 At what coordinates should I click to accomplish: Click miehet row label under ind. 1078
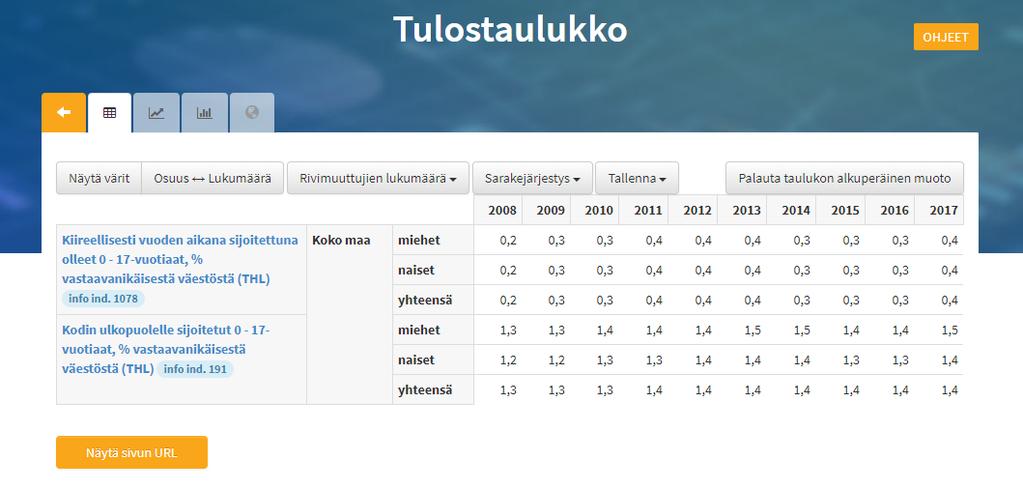pyautogui.click(x=433, y=240)
